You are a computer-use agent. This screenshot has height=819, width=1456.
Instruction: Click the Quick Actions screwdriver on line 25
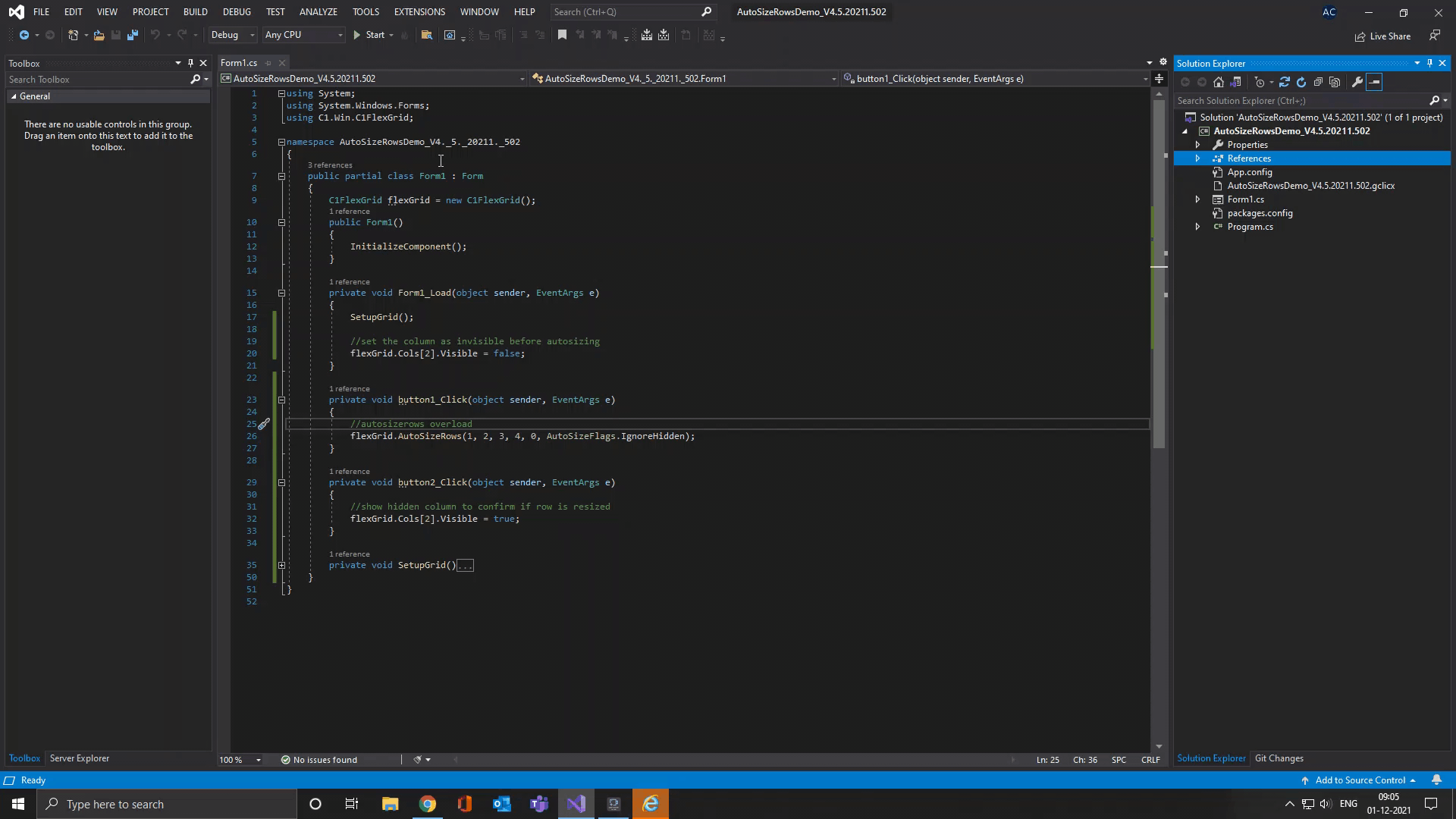pos(264,425)
